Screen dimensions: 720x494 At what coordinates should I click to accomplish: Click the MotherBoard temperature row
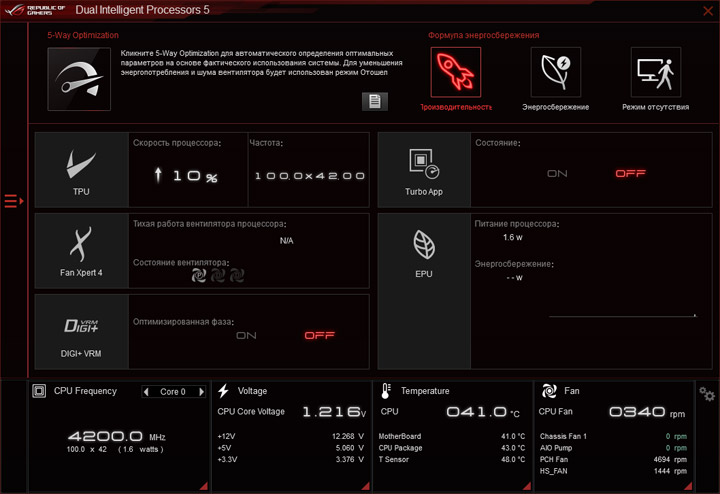pos(452,436)
